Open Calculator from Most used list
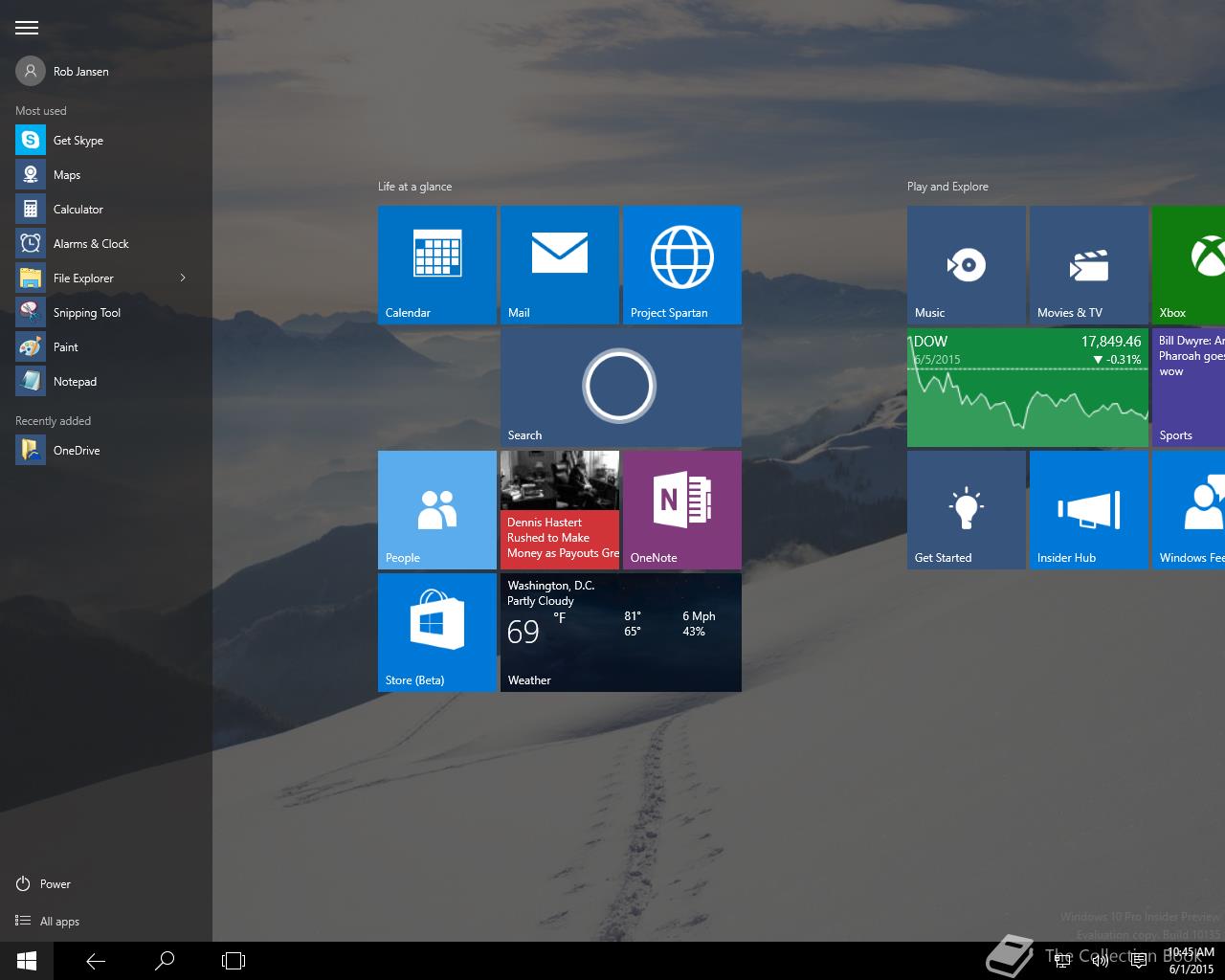Viewport: 1225px width, 980px height. (x=105, y=209)
